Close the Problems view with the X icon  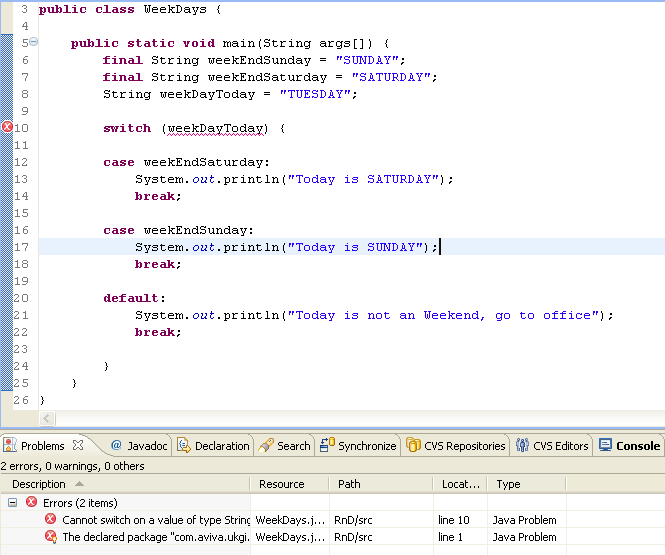(x=78, y=445)
